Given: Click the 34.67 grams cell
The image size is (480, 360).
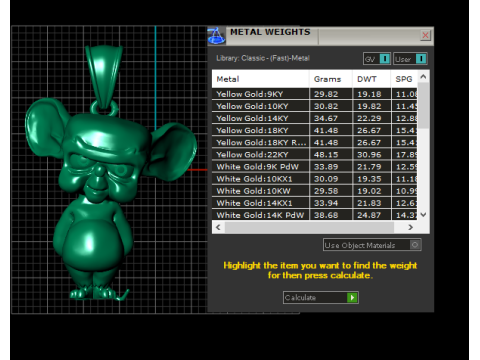Looking at the screenshot, I should (331, 118).
